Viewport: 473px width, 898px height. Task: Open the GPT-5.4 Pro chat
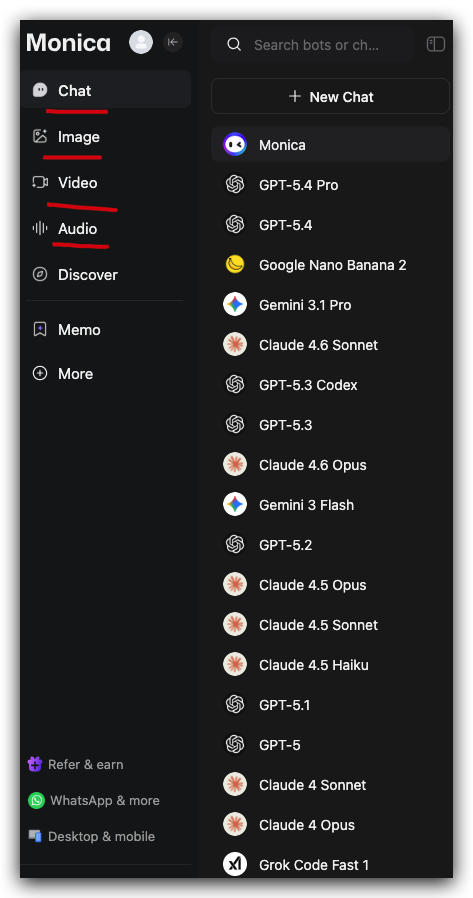pyautogui.click(x=330, y=185)
